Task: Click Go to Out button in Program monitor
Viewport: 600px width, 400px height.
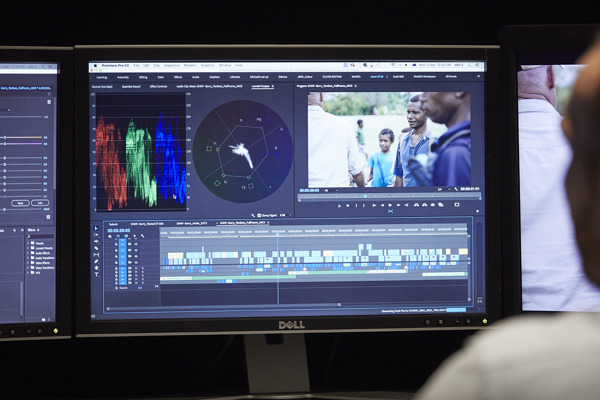Action: (406, 205)
